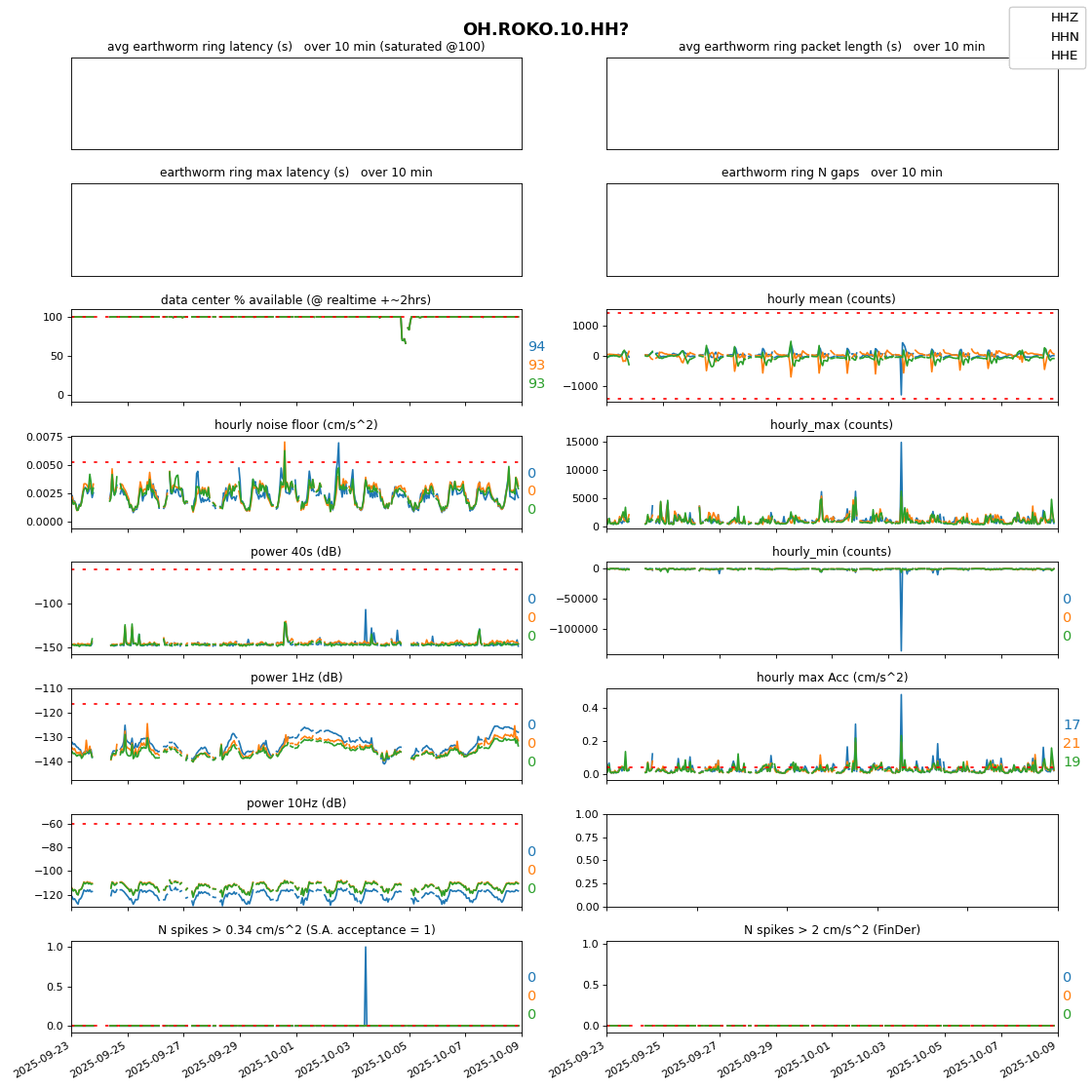This screenshot has width=1092, height=1092.
Task: Click the OH.ROKO.10.HH? figure title
Action: (545, 30)
